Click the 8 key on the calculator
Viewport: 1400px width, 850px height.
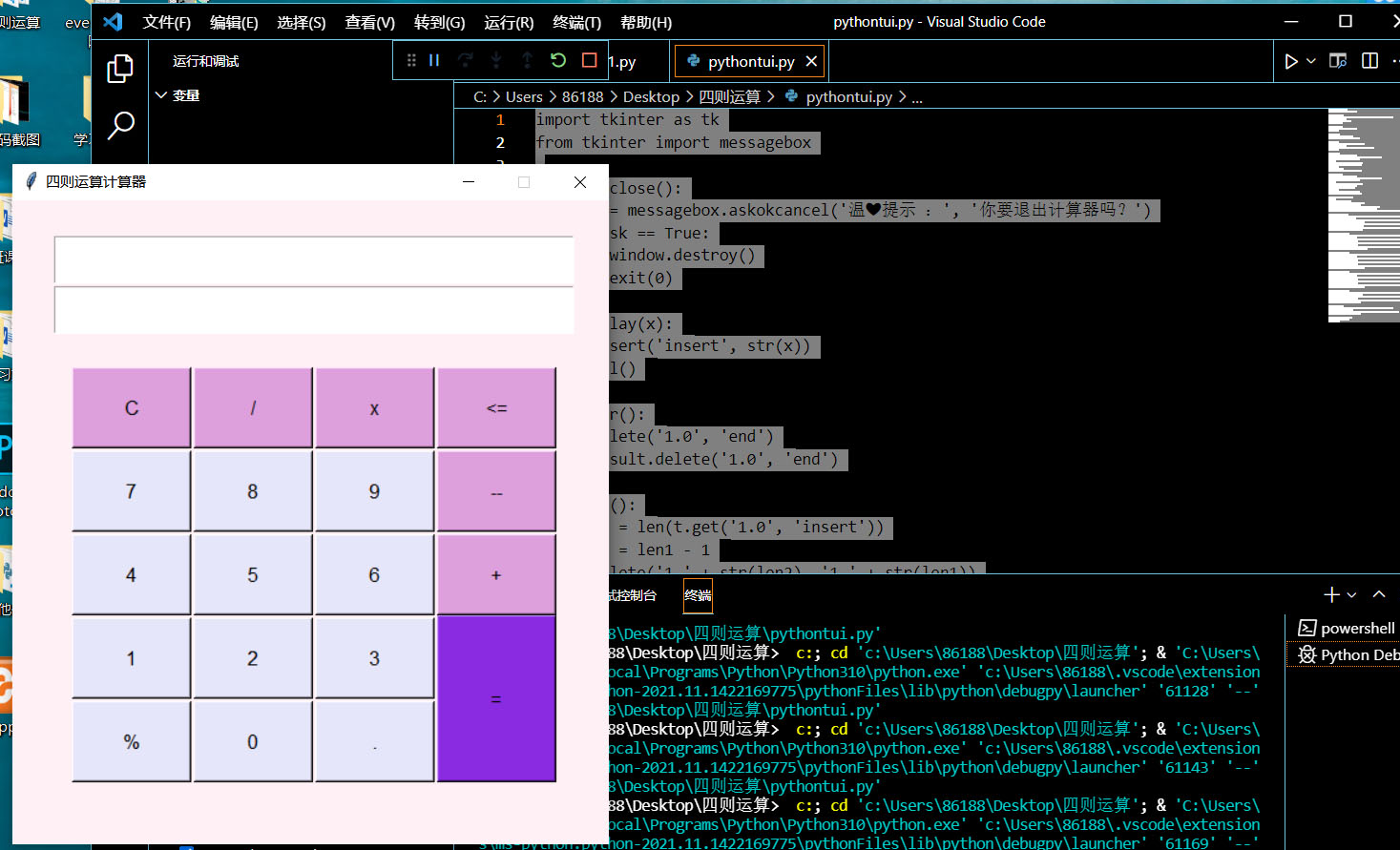coord(253,491)
